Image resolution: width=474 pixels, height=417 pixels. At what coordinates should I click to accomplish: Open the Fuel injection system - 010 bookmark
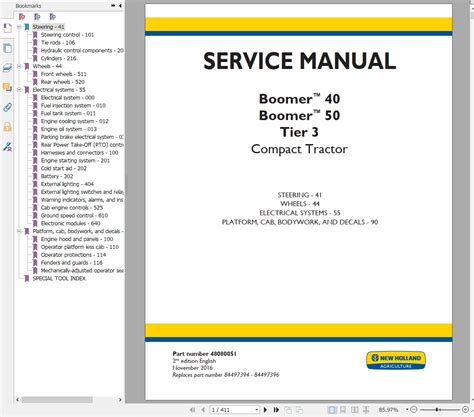pyautogui.click(x=73, y=106)
